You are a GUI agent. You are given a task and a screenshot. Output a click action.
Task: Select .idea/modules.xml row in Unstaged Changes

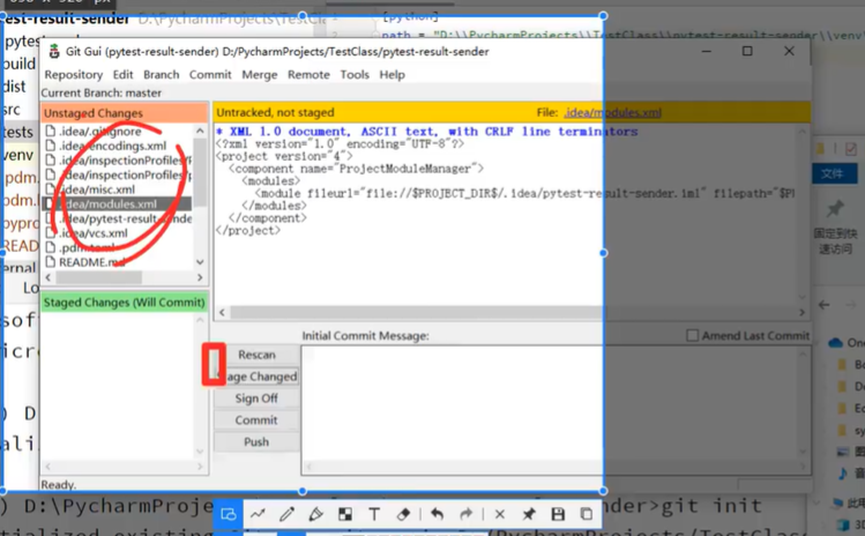point(118,204)
